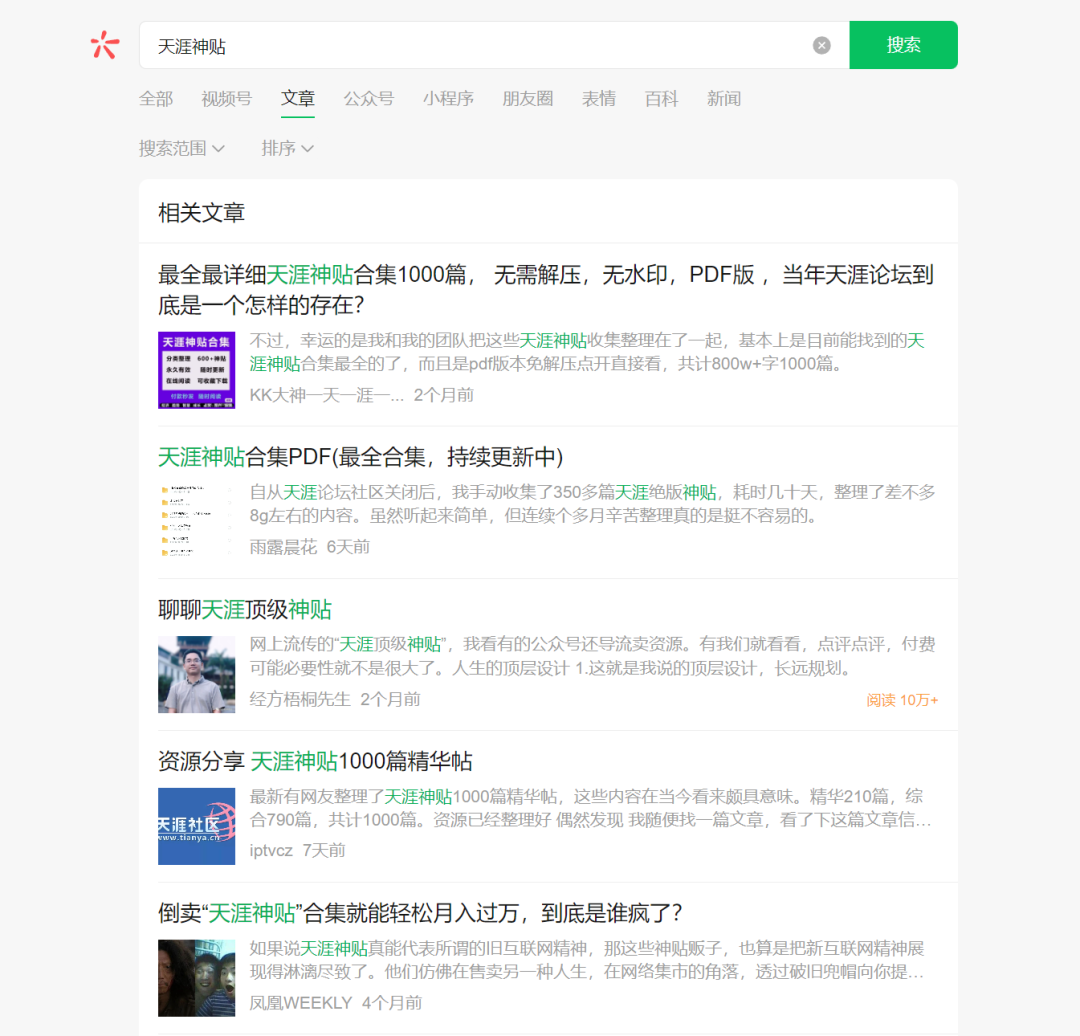Image resolution: width=1080 pixels, height=1036 pixels.
Task: Click the author name KK大神—天—涯—...
Action: pos(326,395)
